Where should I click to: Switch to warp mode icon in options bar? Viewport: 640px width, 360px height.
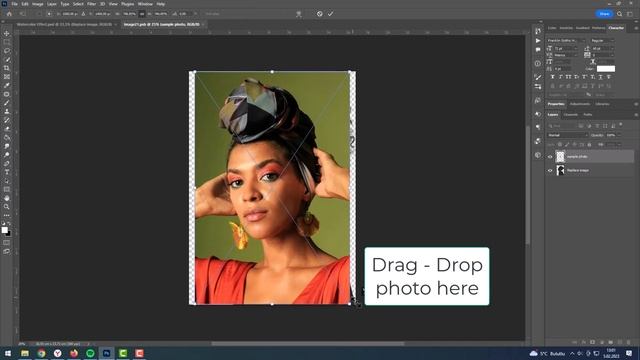tap(299, 14)
